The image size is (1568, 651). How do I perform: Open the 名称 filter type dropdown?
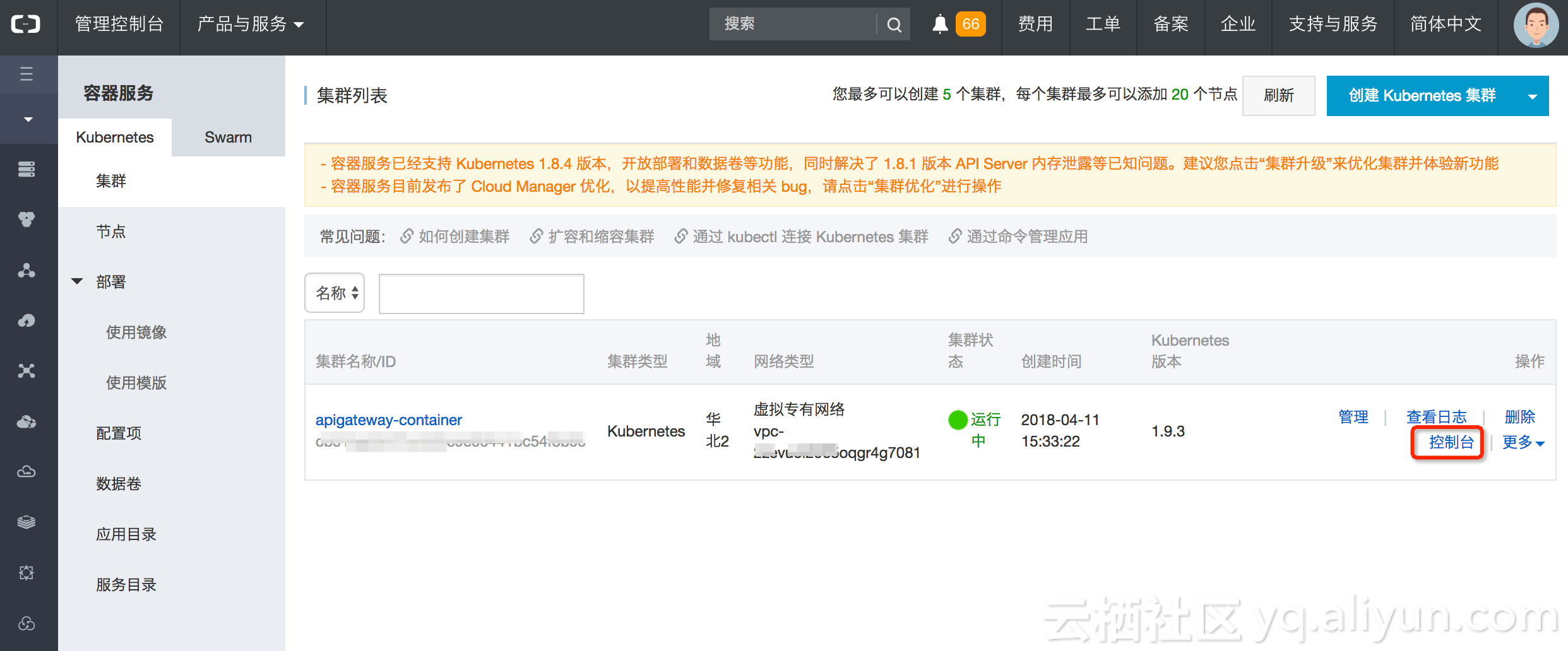335,293
